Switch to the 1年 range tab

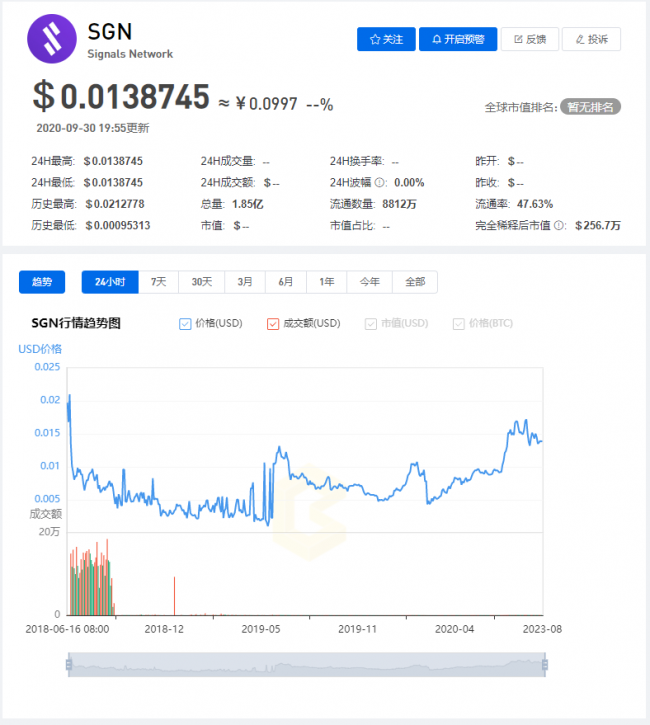tap(326, 282)
